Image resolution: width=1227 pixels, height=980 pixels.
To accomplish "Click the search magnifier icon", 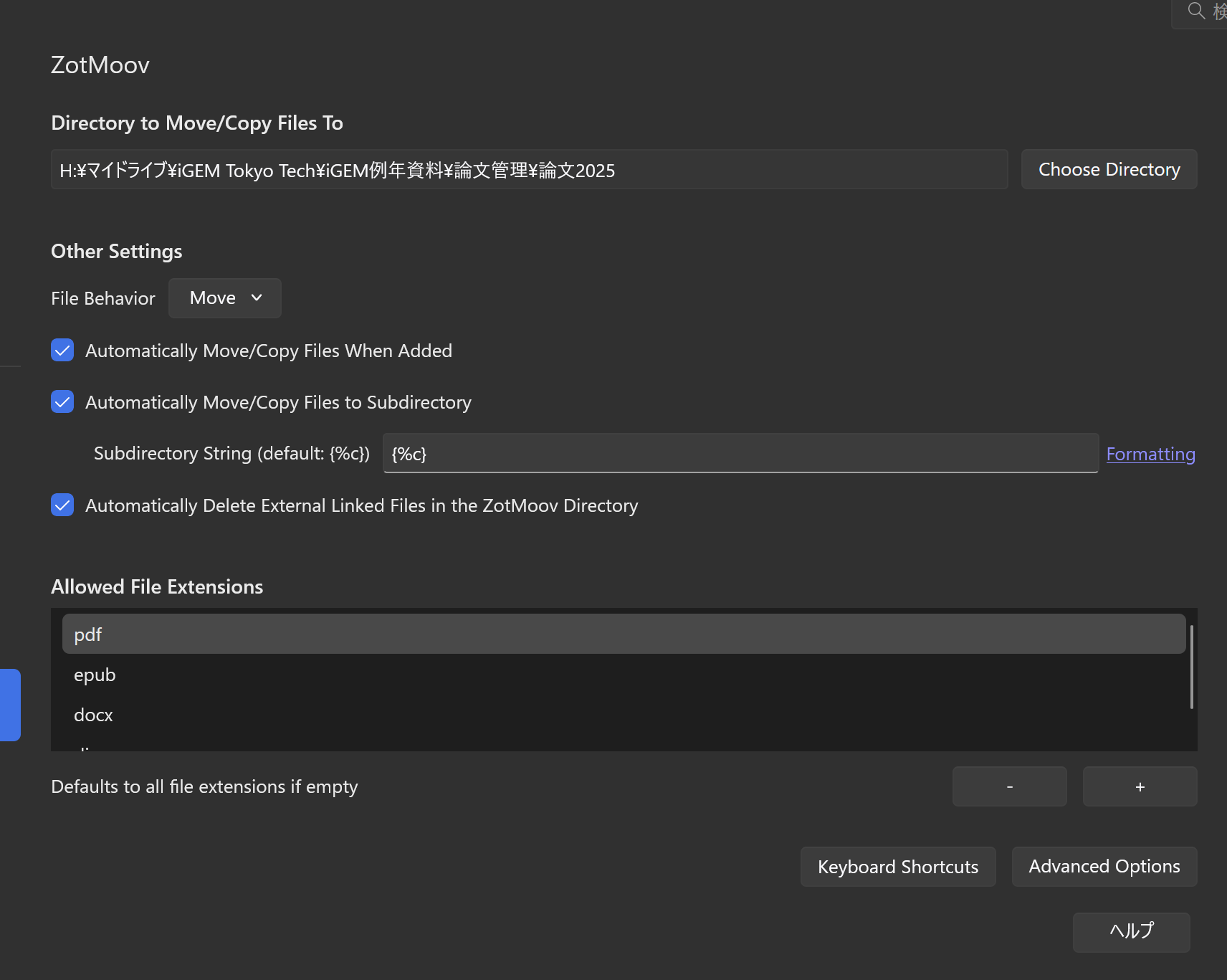I will [x=1195, y=11].
